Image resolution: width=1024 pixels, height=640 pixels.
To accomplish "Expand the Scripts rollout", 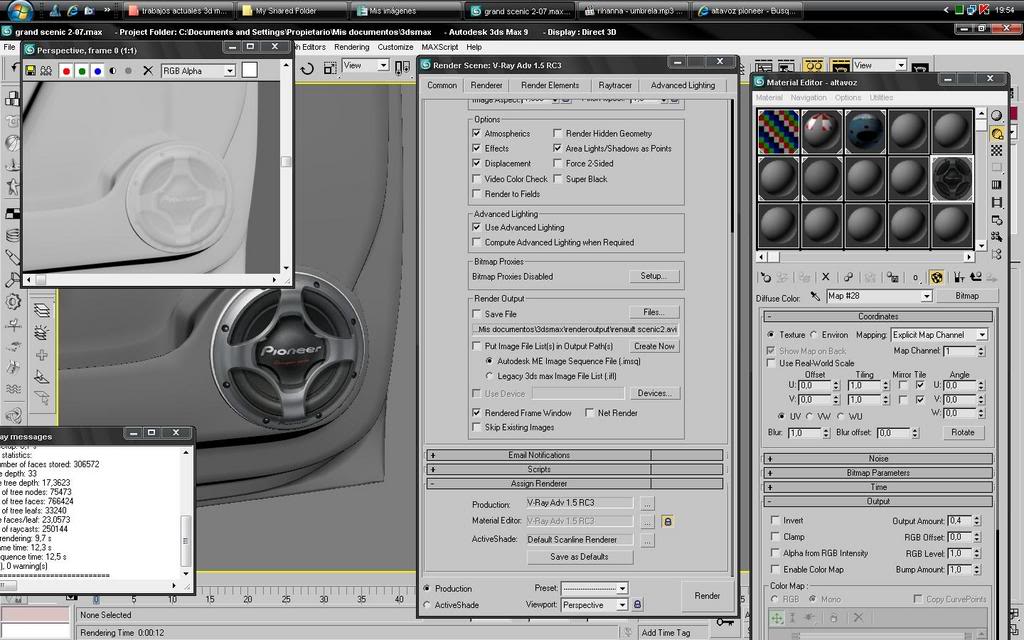I will click(x=574, y=470).
